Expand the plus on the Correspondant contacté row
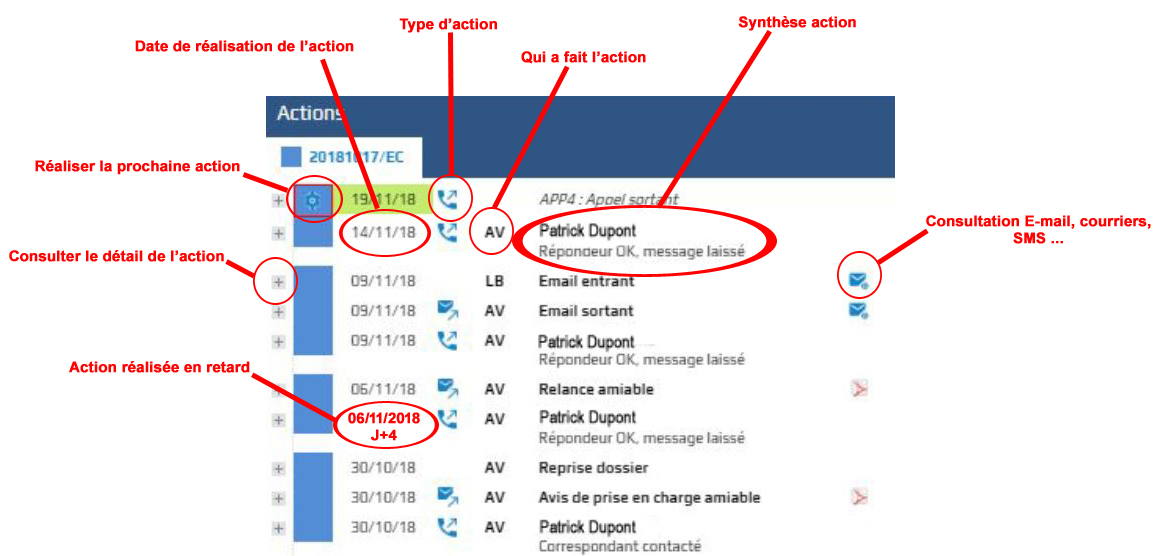This screenshot has width=1158, height=556. pyautogui.click(x=278, y=528)
